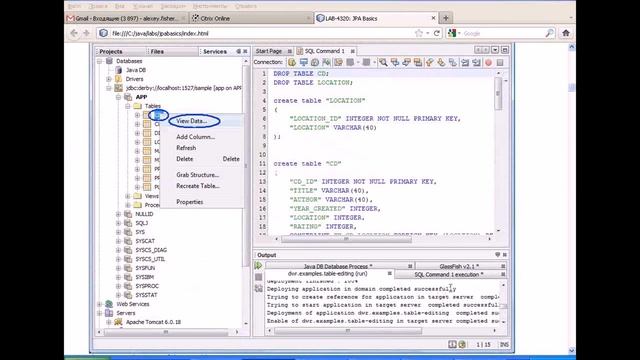The width and height of the screenshot is (640, 360).
Task: Toggle Highlight Search in editor toolbar
Action: point(418,62)
